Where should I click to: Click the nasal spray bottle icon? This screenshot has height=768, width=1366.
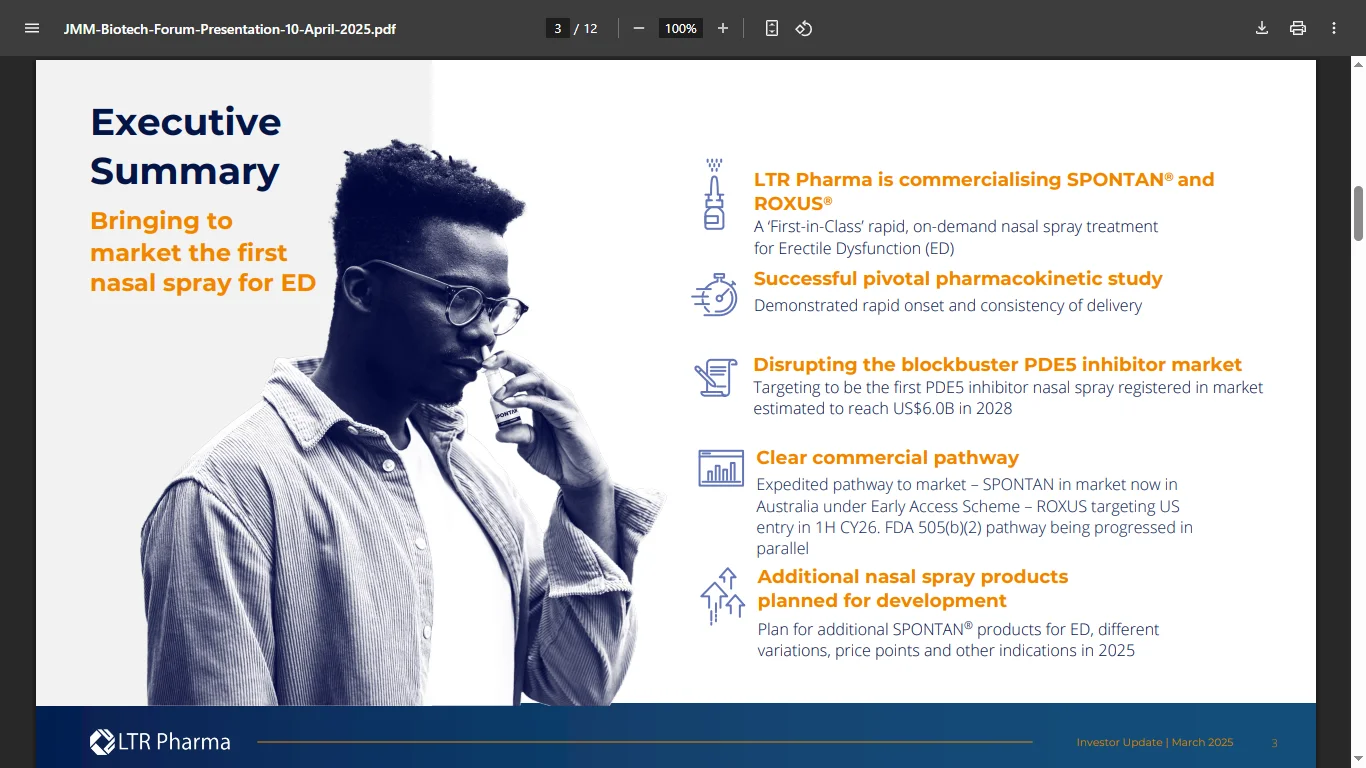[x=714, y=194]
